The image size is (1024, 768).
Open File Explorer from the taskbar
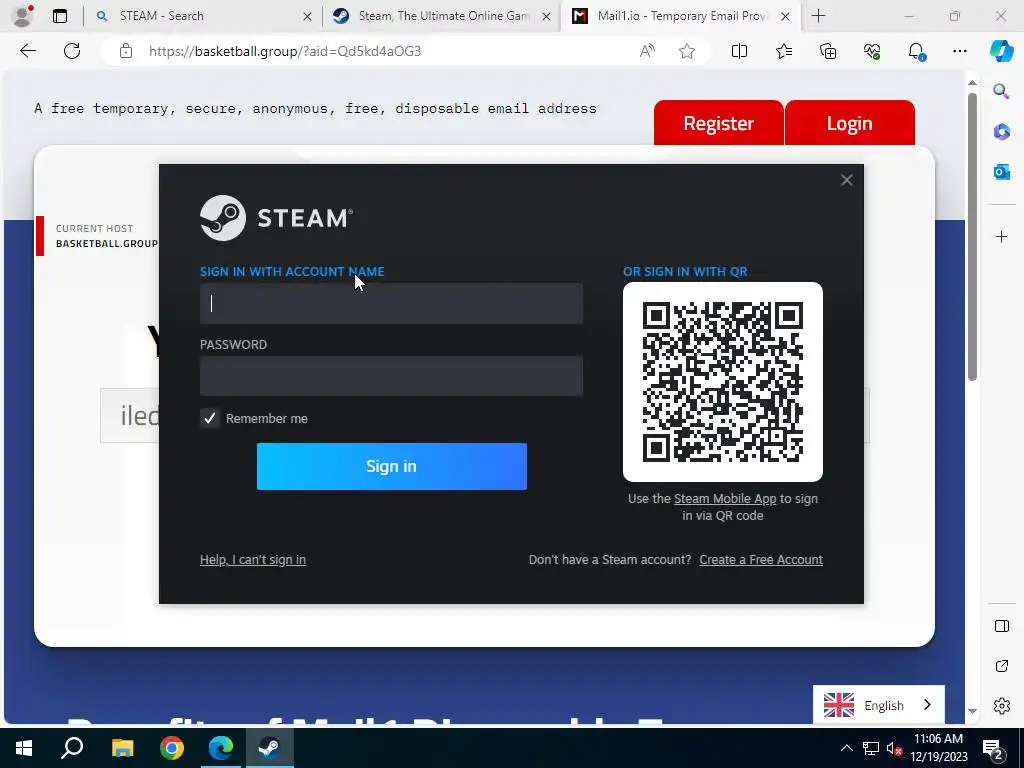(122, 748)
